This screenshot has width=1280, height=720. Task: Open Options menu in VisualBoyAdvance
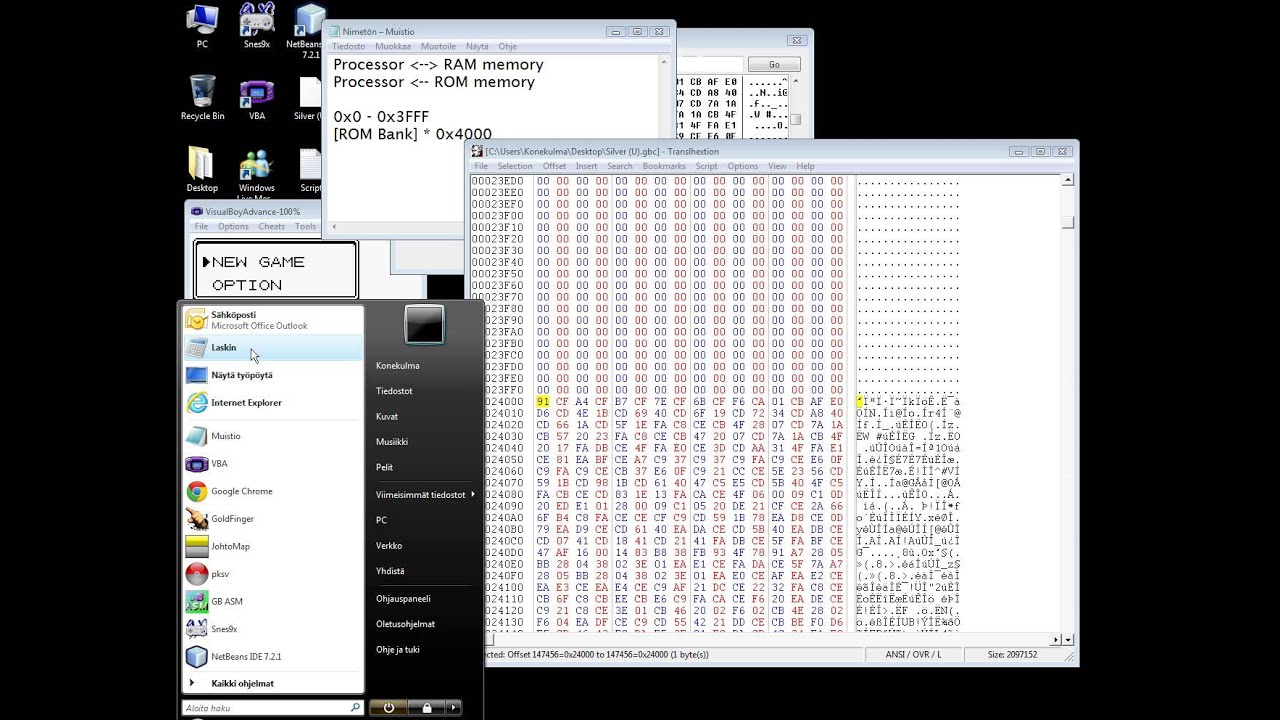pyautogui.click(x=233, y=226)
